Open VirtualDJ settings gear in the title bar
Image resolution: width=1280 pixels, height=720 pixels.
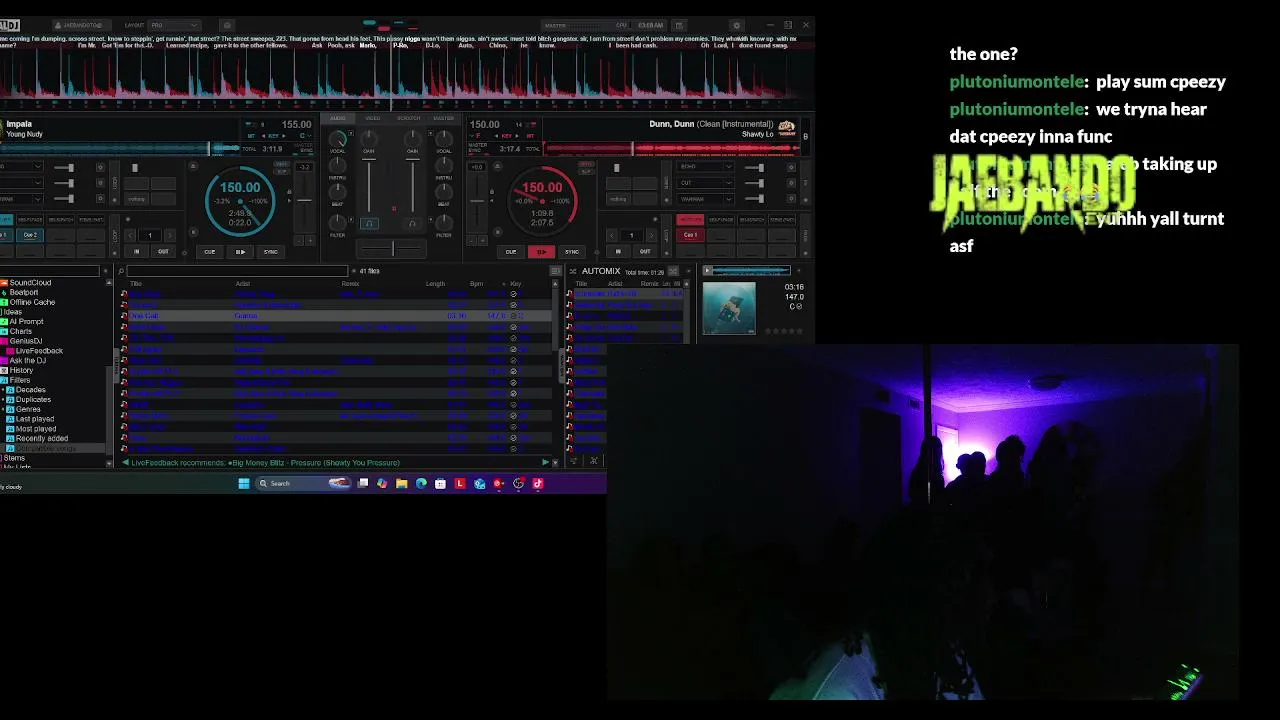coord(737,25)
